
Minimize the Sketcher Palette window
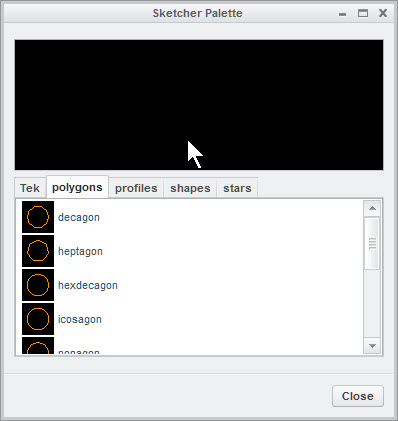click(x=342, y=14)
